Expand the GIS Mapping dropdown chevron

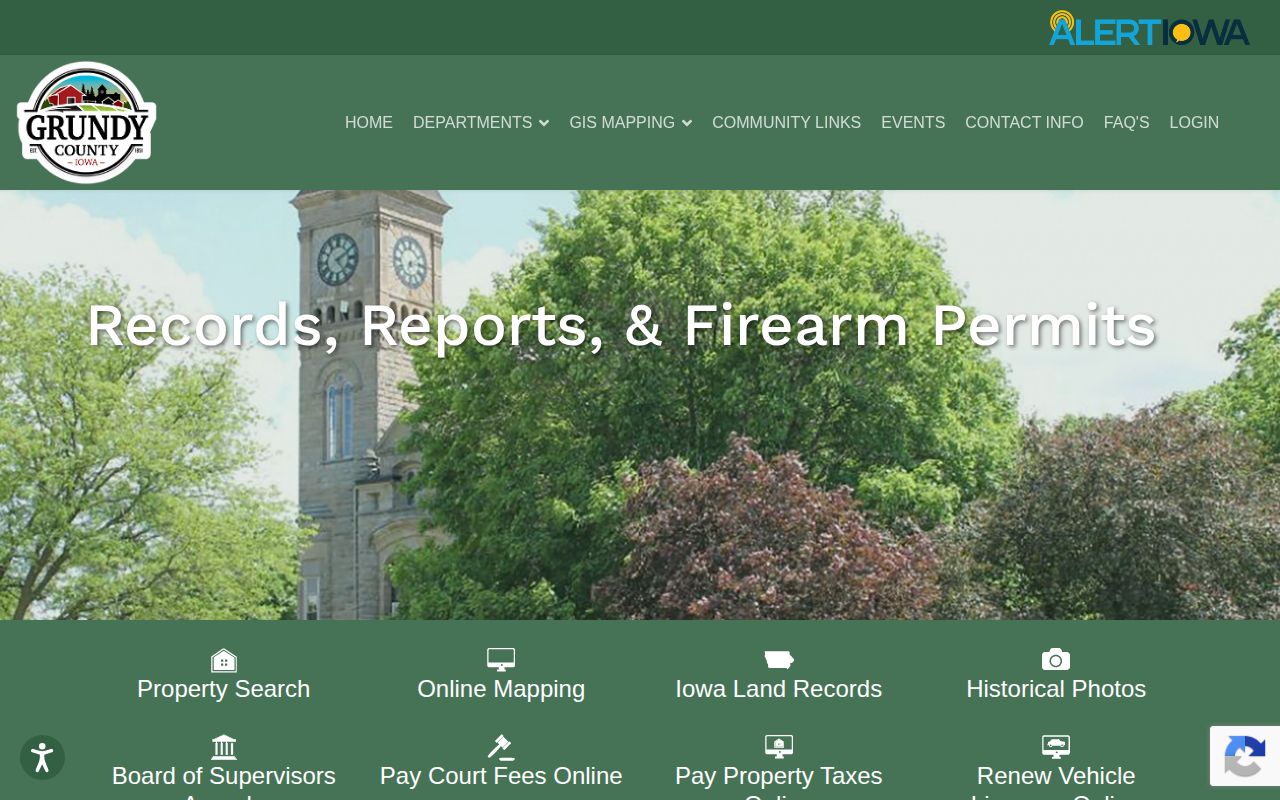click(687, 123)
